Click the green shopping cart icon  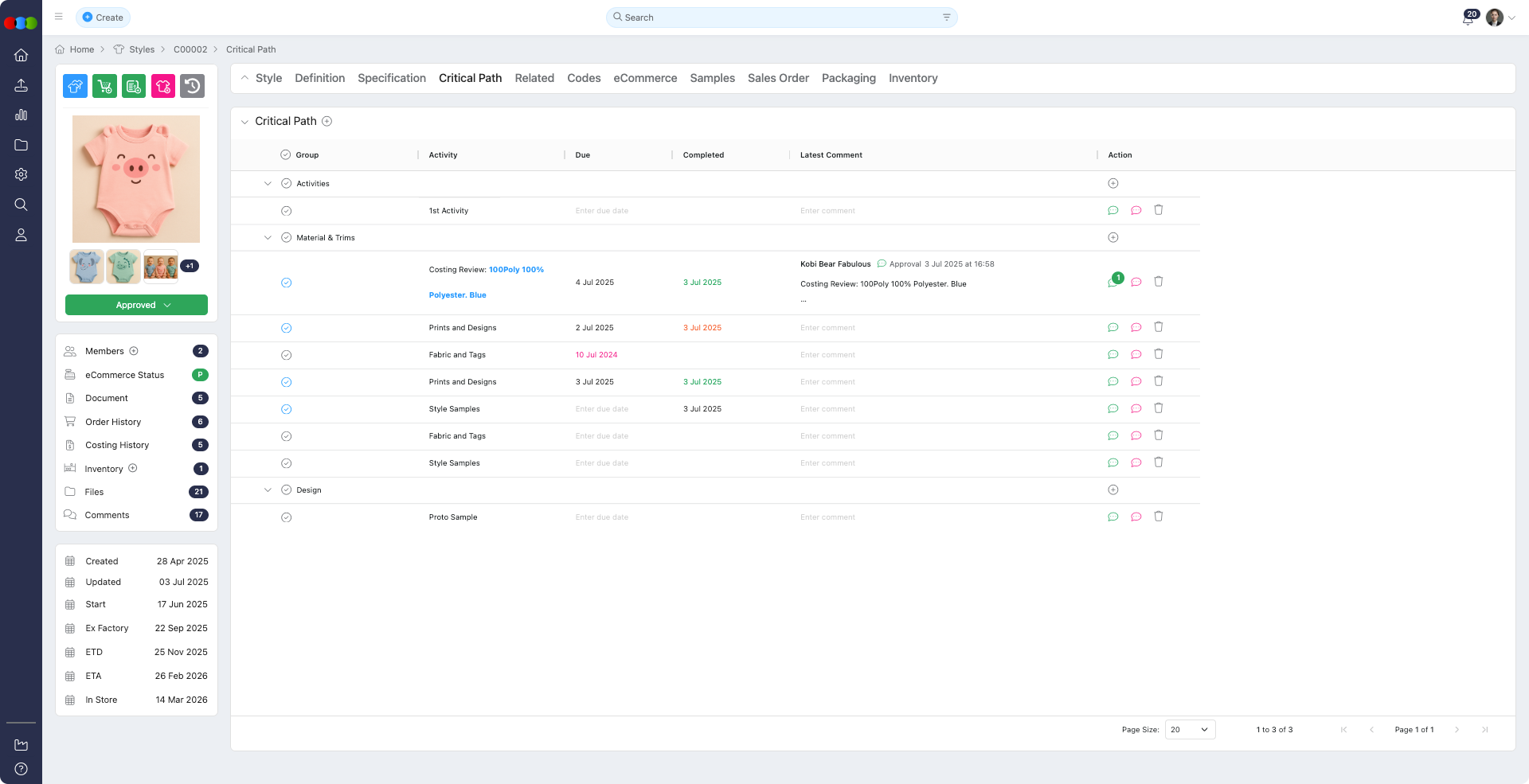(104, 86)
